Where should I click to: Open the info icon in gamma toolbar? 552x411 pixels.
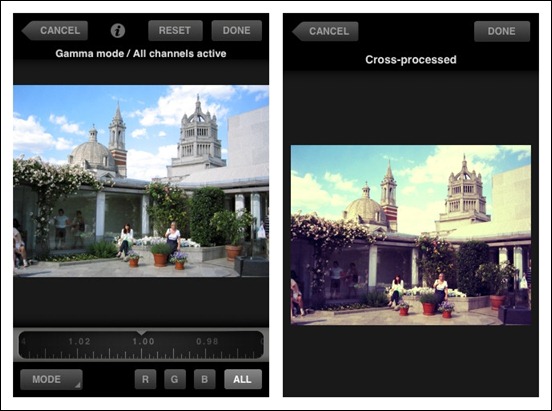pos(118,31)
